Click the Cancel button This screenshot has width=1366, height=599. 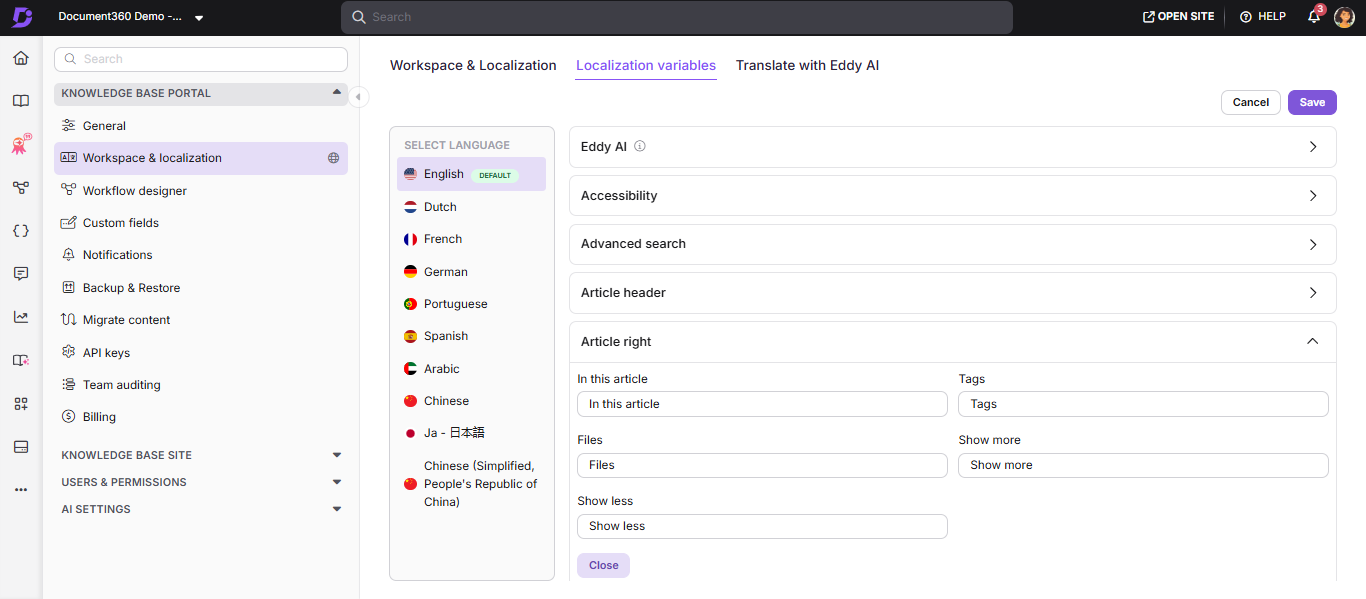[x=1250, y=102]
